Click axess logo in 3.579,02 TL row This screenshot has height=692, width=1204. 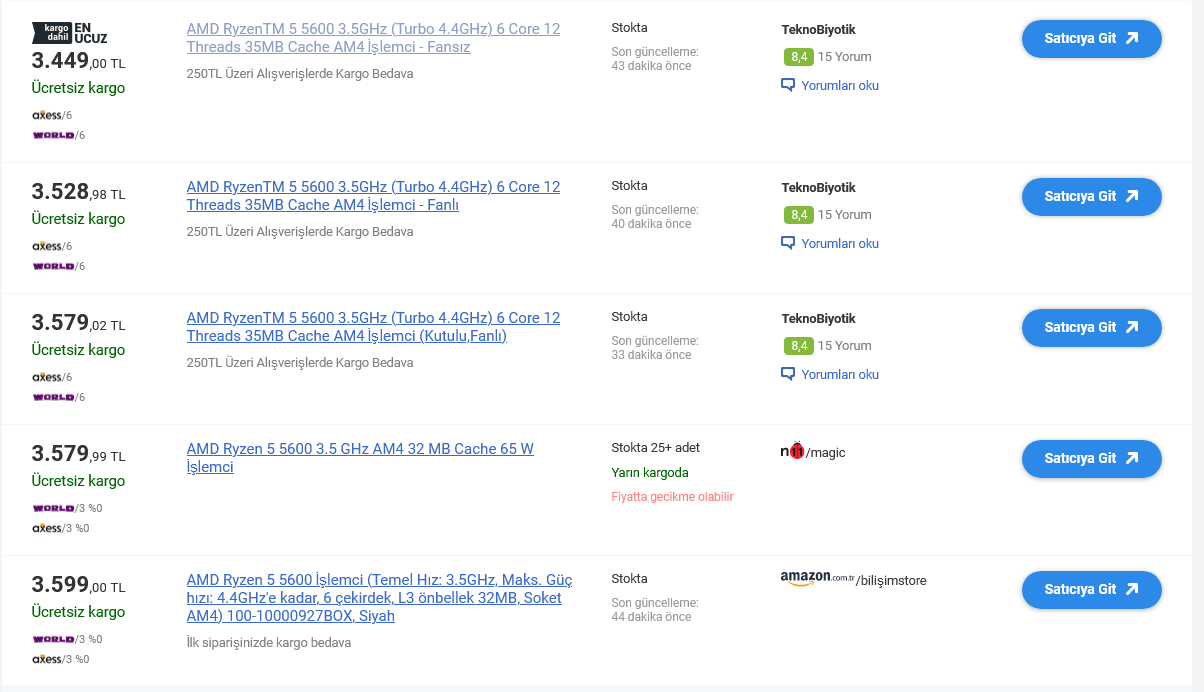(x=48, y=377)
